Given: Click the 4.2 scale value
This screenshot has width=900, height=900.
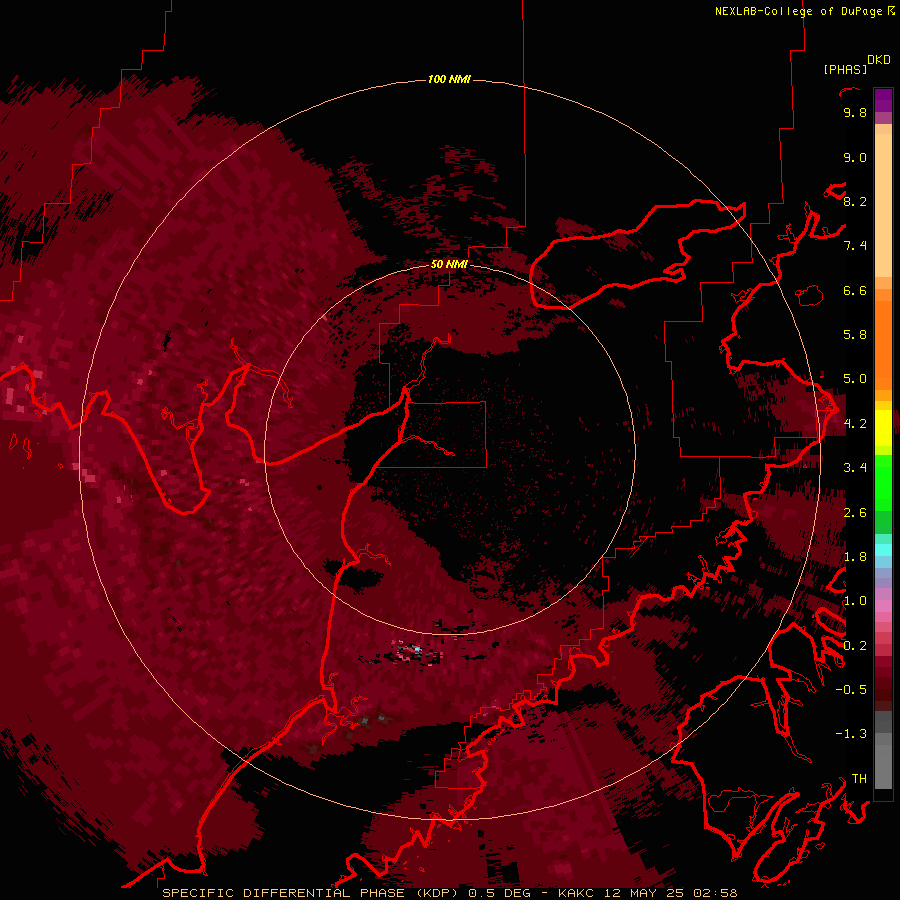Looking at the screenshot, I should (855, 424).
